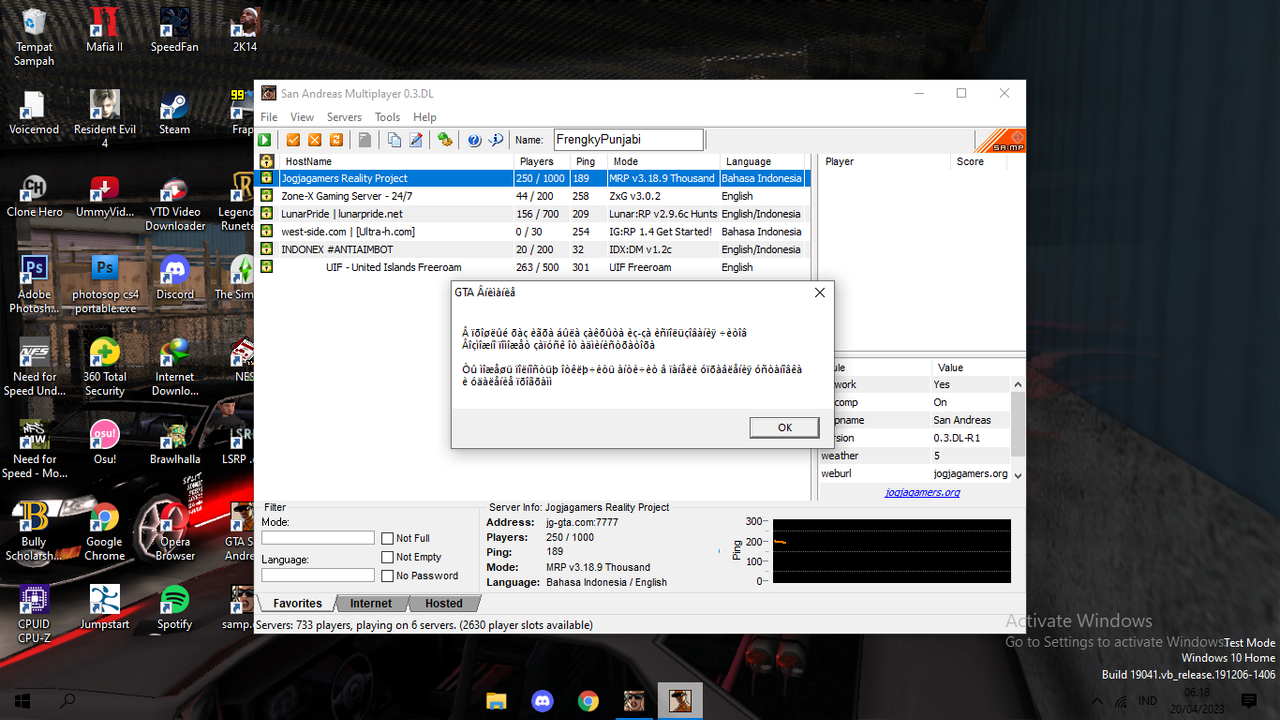Select the Discord desktop icon

point(175,279)
